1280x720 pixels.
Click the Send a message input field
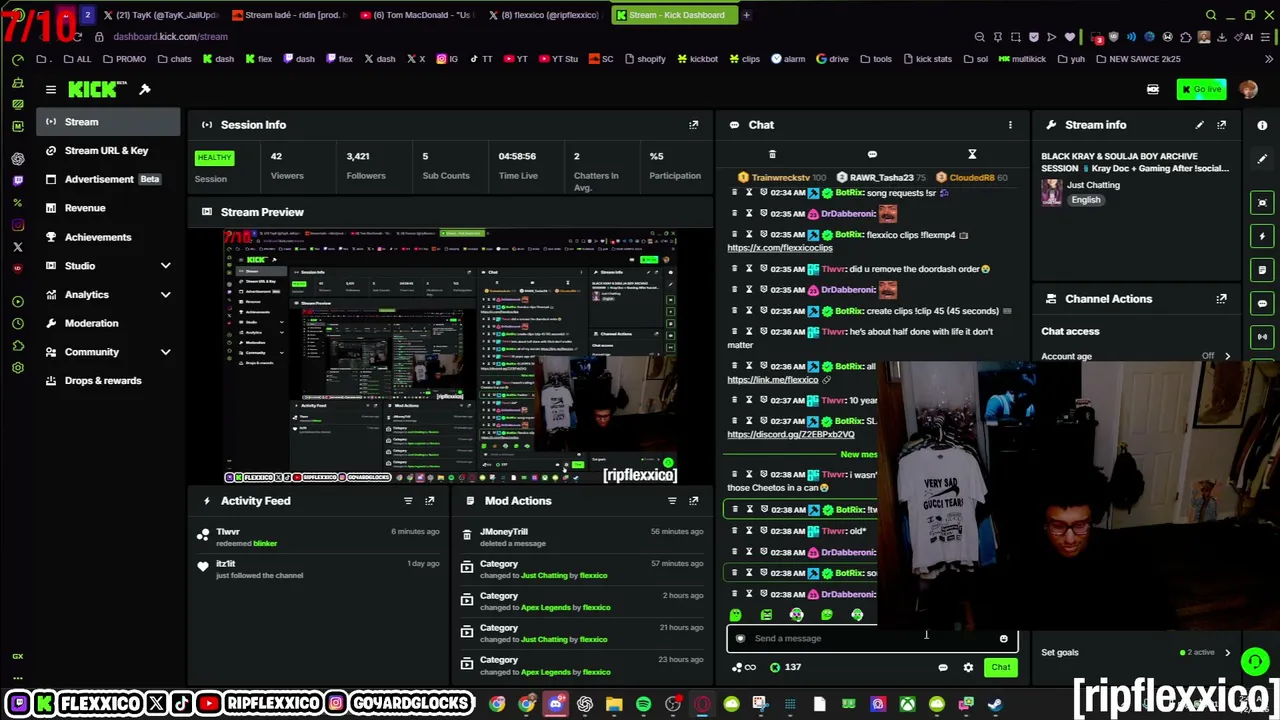[871, 639]
